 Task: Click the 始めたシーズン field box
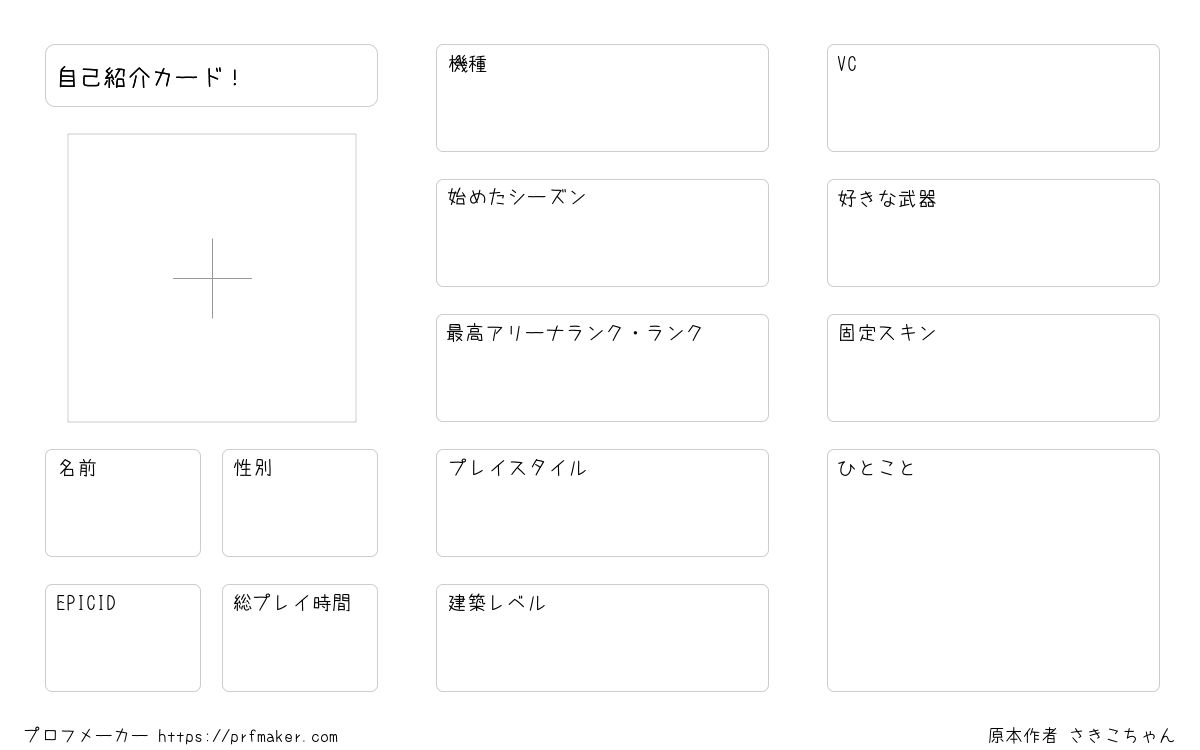click(602, 233)
